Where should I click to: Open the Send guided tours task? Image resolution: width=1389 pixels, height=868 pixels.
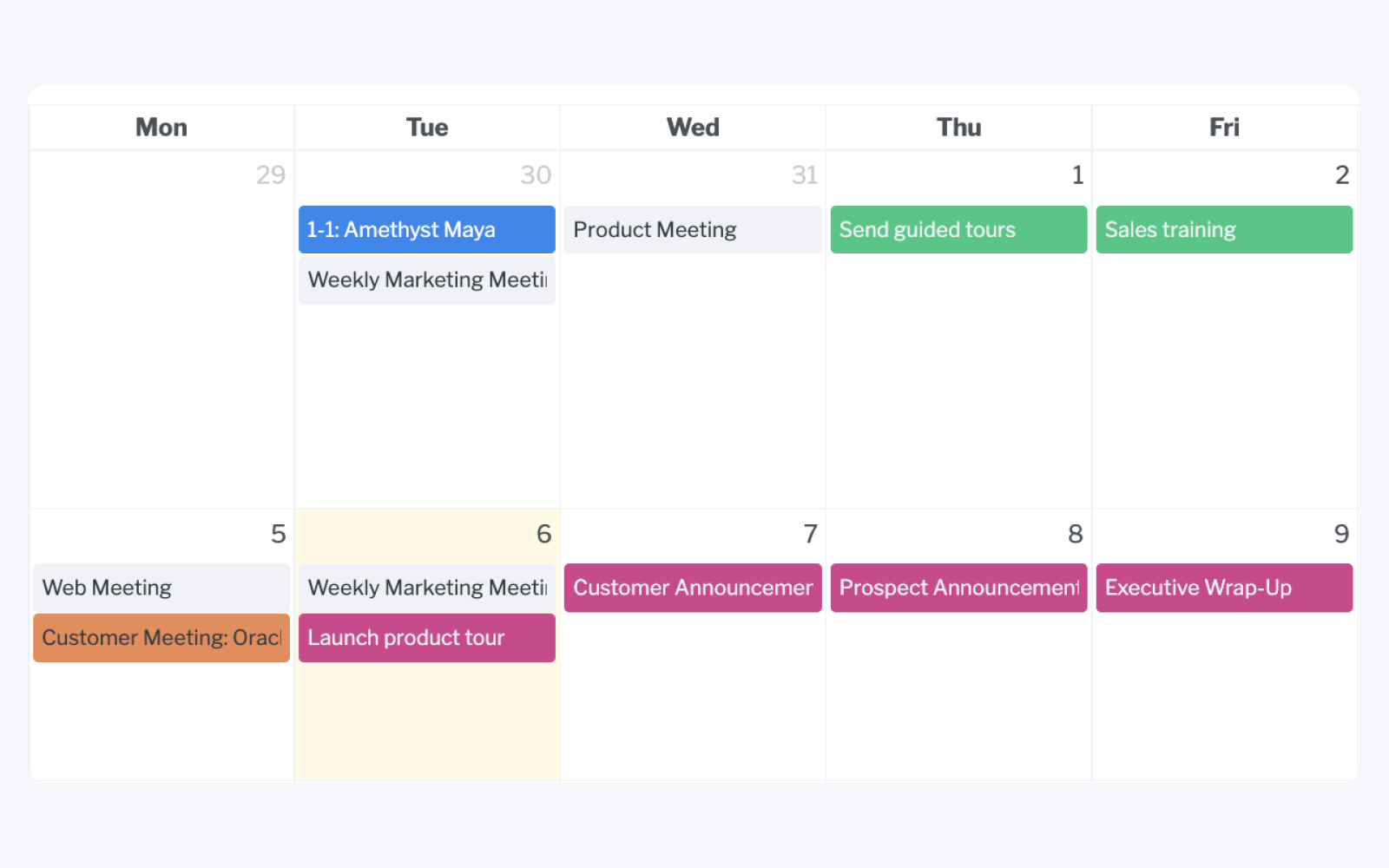958,229
